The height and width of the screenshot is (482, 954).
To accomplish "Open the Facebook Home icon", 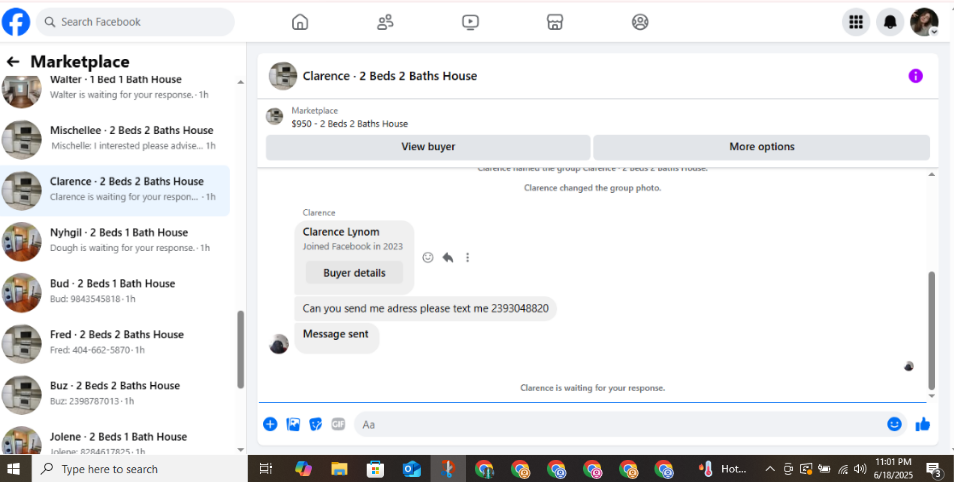I will (x=300, y=22).
